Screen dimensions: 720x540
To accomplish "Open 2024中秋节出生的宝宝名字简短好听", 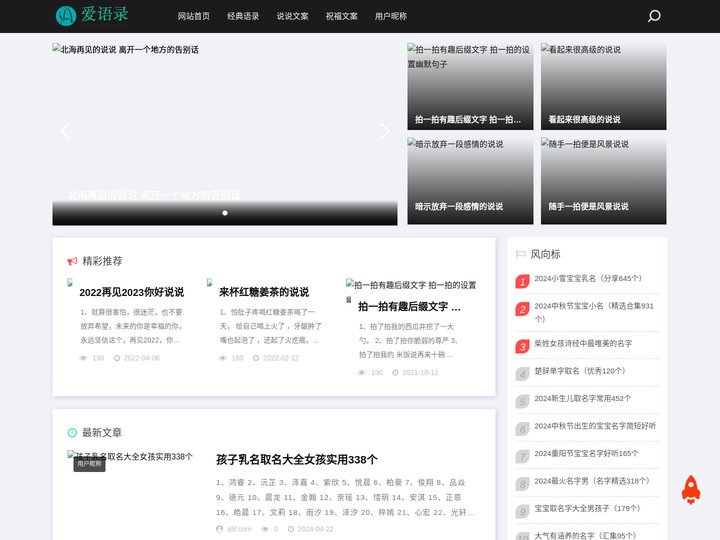I will (595, 426).
